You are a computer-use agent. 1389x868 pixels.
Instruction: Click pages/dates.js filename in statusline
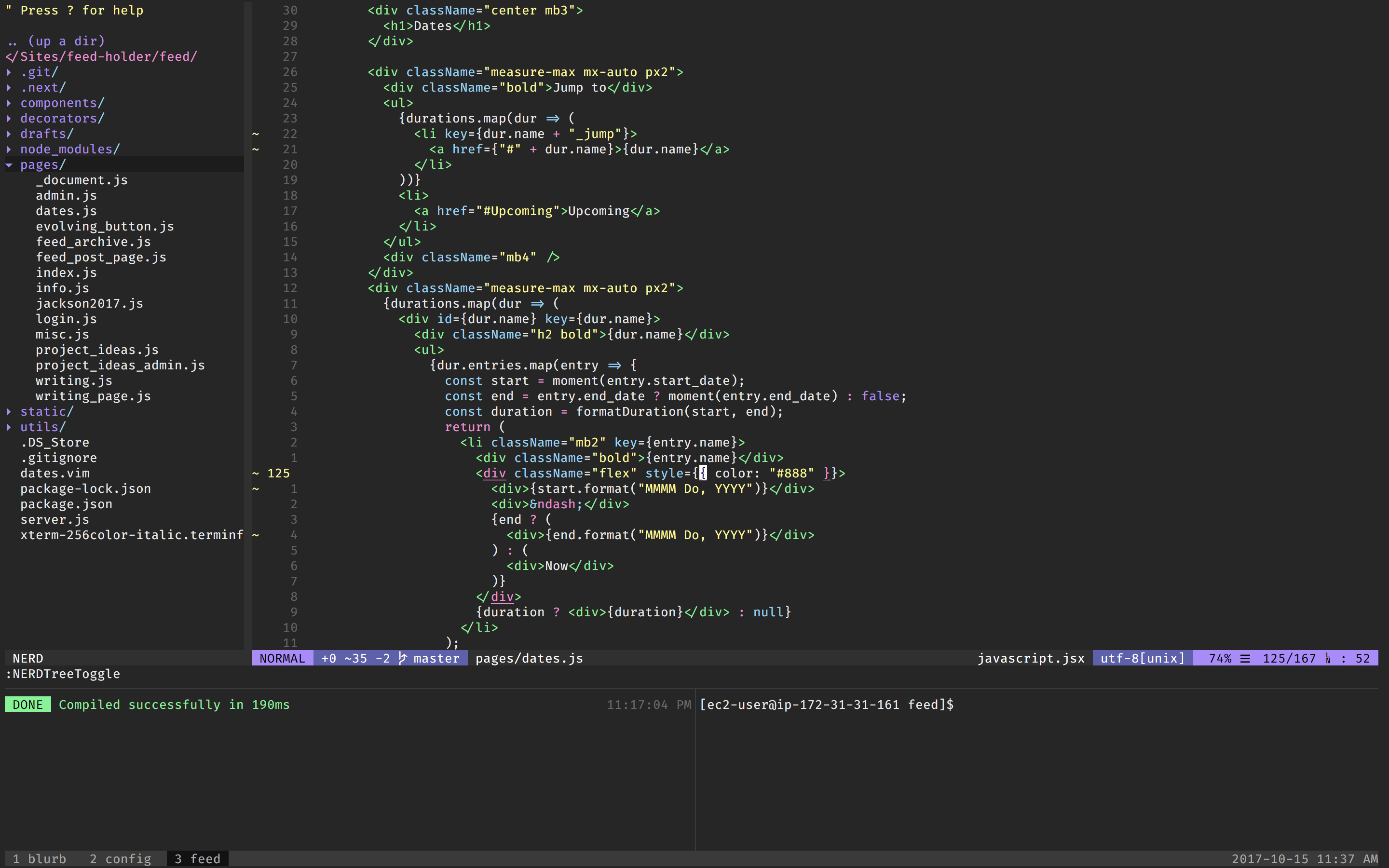tap(529, 658)
